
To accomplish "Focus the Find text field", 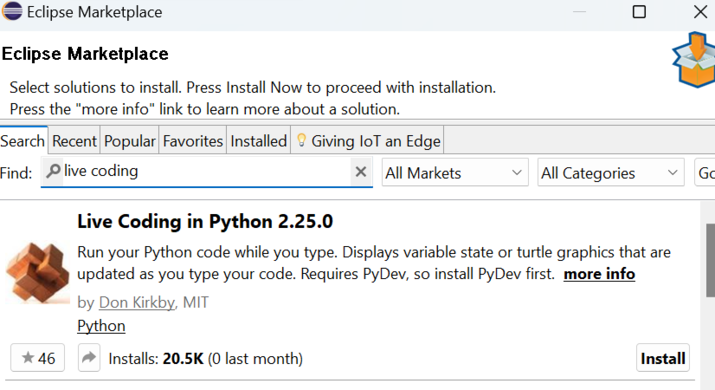I will click(x=206, y=172).
